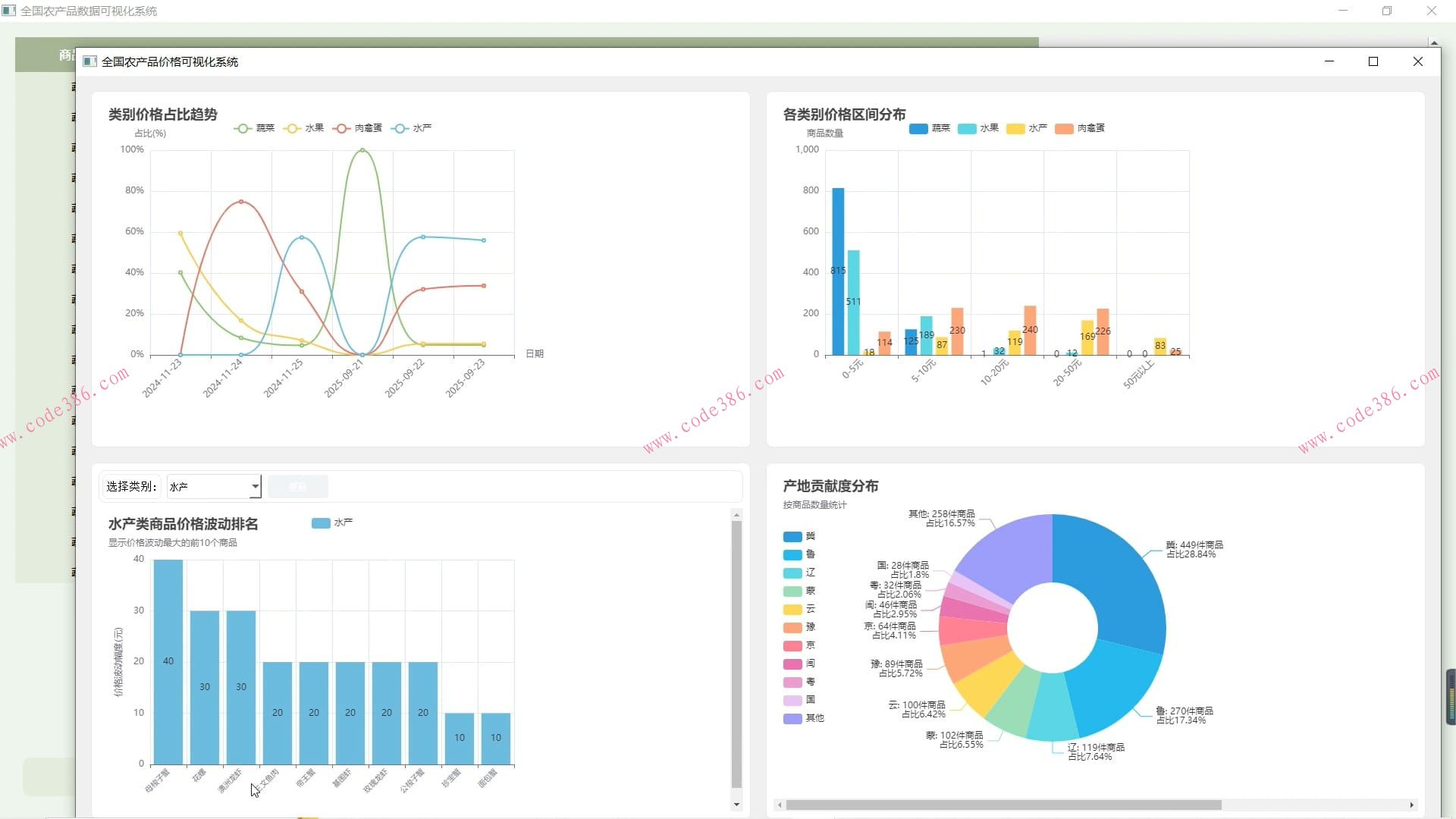Click the tallest 40 bar in ranking chart

168,661
